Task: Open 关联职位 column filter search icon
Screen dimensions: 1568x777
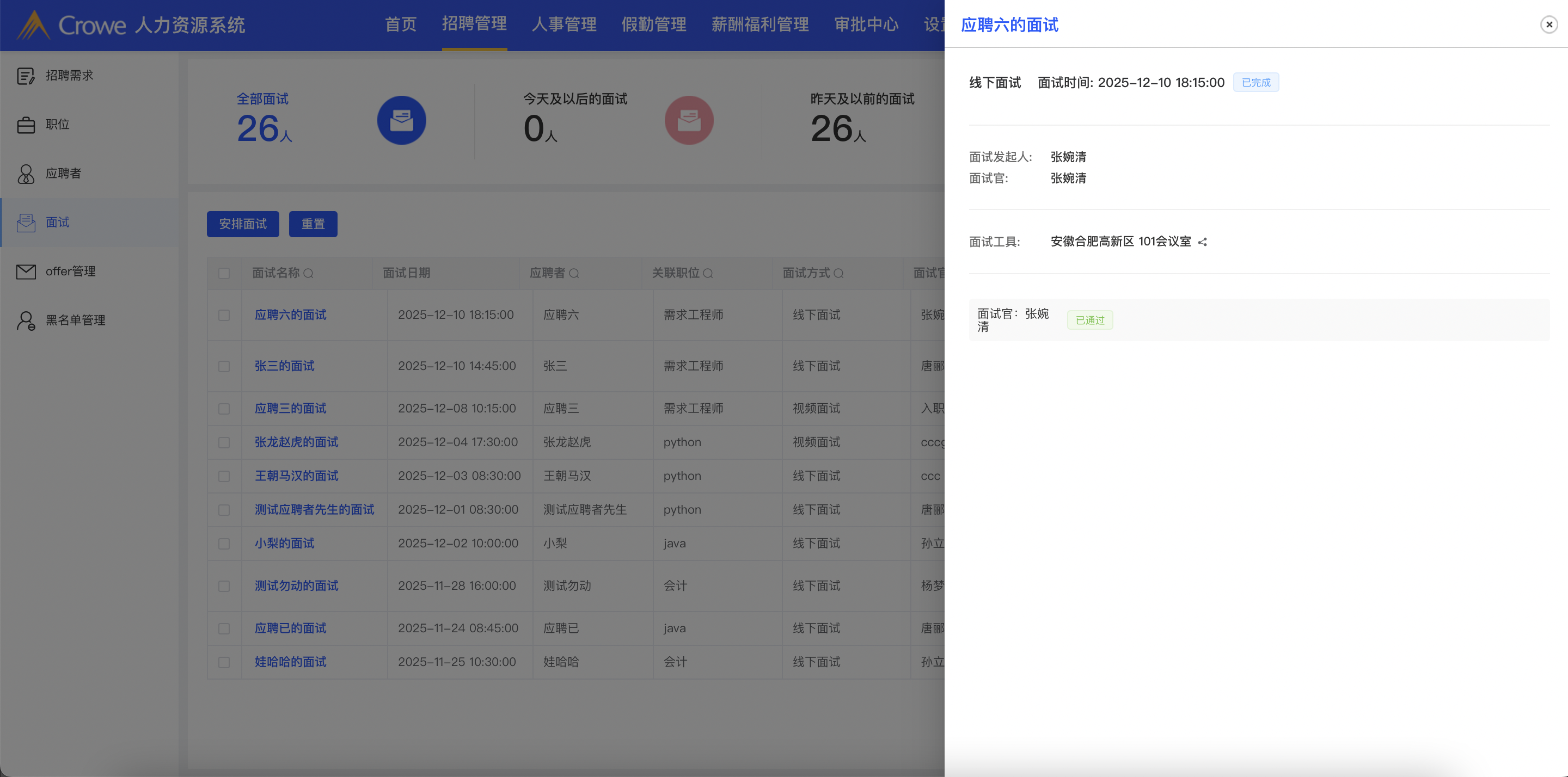Action: click(708, 274)
